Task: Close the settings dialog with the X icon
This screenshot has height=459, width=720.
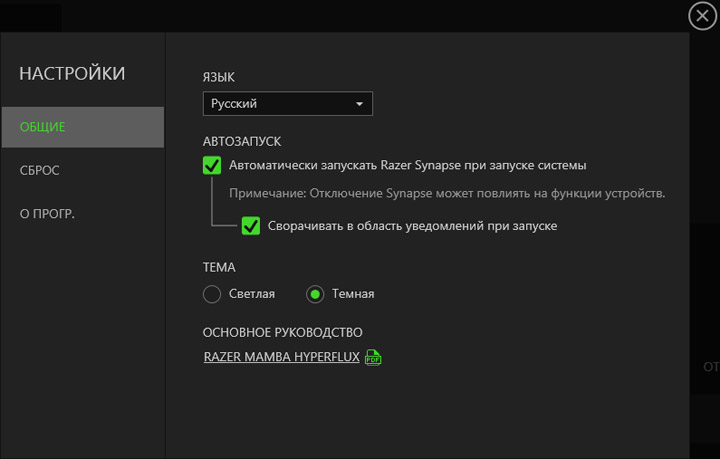Action: (703, 16)
